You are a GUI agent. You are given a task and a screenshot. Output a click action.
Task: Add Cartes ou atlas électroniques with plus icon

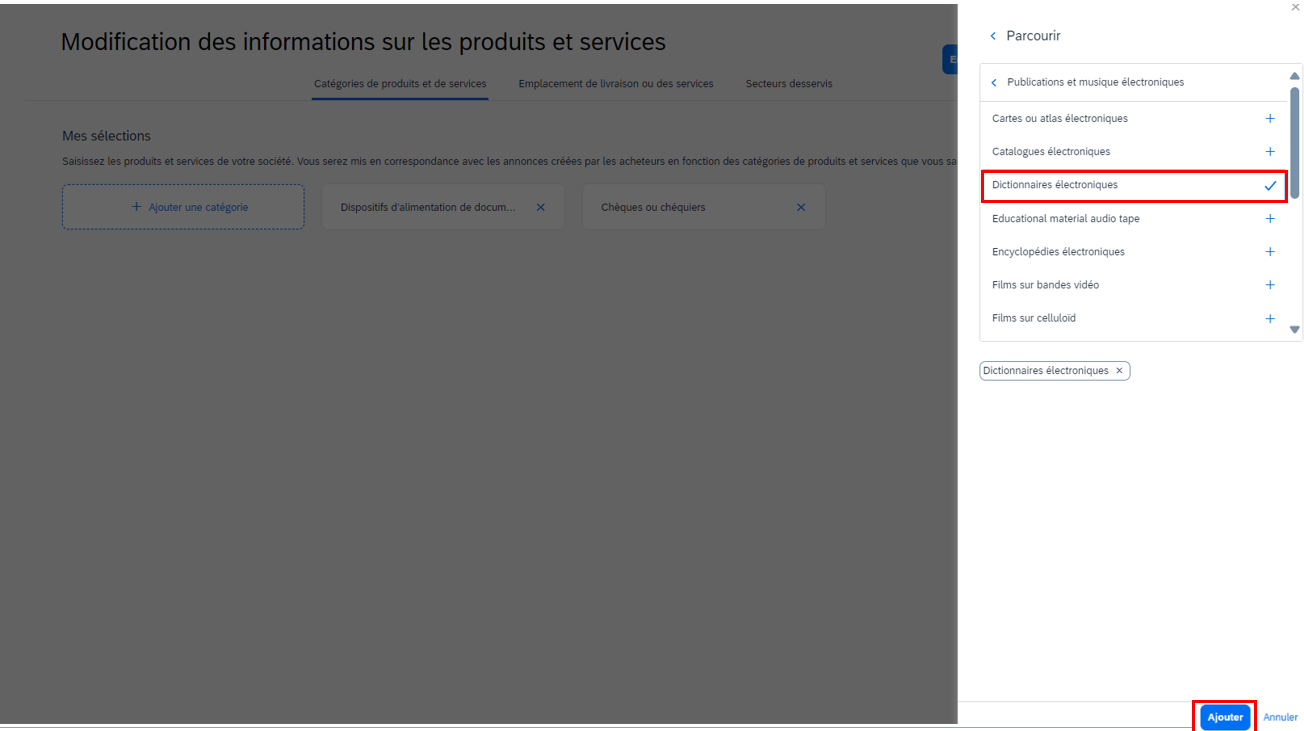(x=1270, y=118)
